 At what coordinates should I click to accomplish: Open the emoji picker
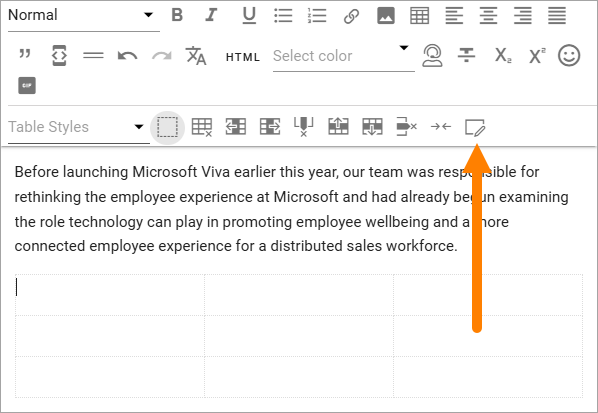pos(569,55)
